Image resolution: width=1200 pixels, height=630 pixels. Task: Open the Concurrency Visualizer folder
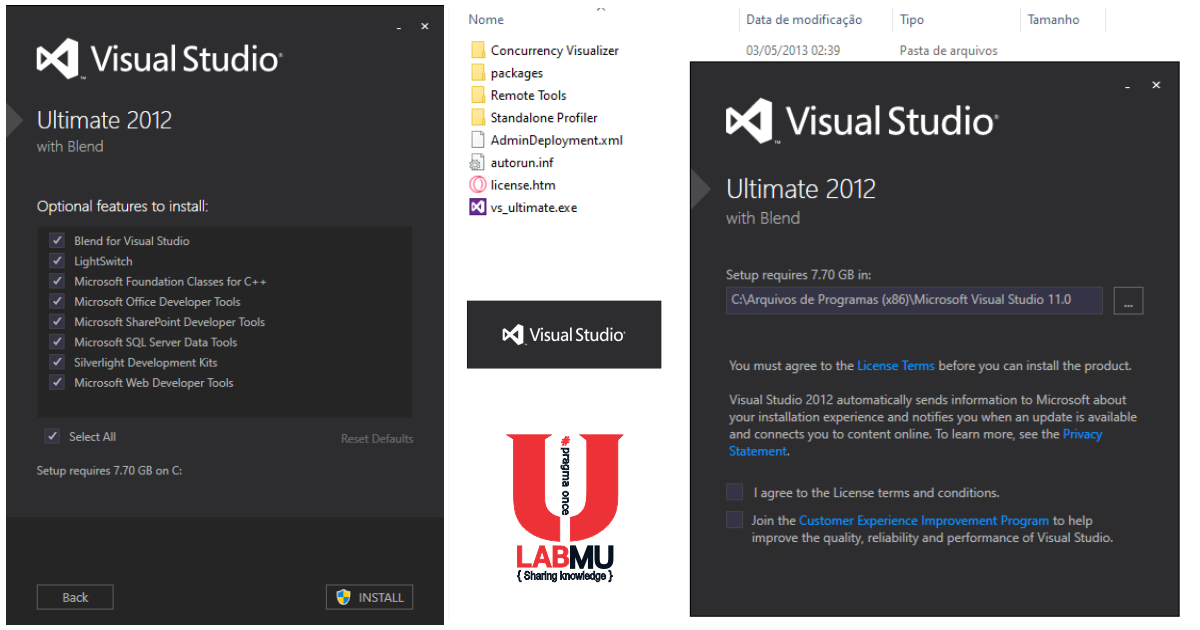point(553,49)
